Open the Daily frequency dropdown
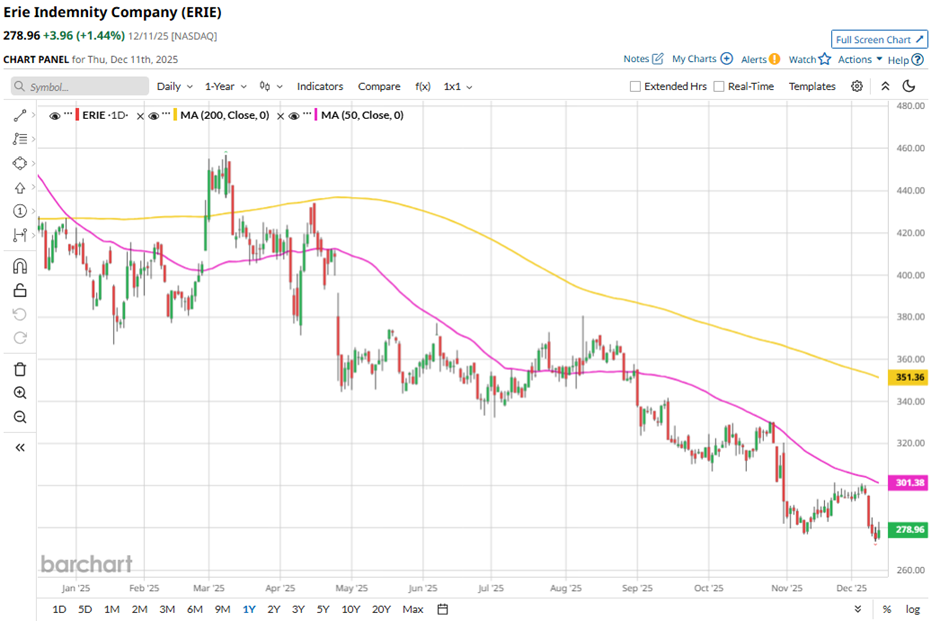 pos(174,87)
